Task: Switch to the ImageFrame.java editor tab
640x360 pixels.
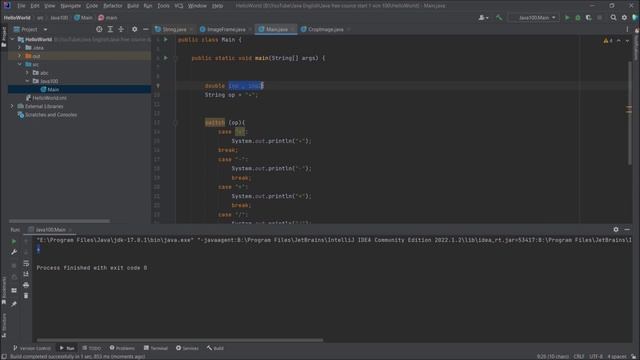Action: tap(226, 29)
